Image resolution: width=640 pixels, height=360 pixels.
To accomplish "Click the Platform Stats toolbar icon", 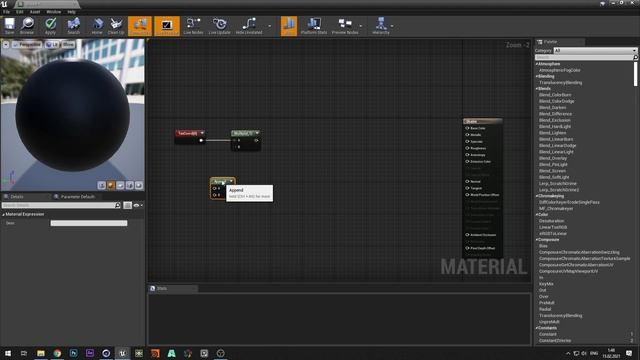I will (313, 26).
